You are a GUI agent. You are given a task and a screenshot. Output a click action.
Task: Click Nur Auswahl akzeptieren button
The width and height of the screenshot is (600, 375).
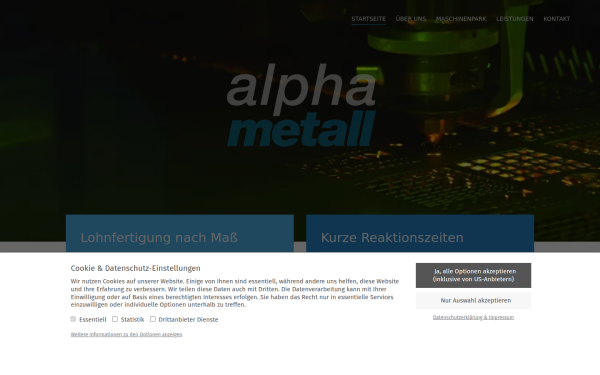473,300
